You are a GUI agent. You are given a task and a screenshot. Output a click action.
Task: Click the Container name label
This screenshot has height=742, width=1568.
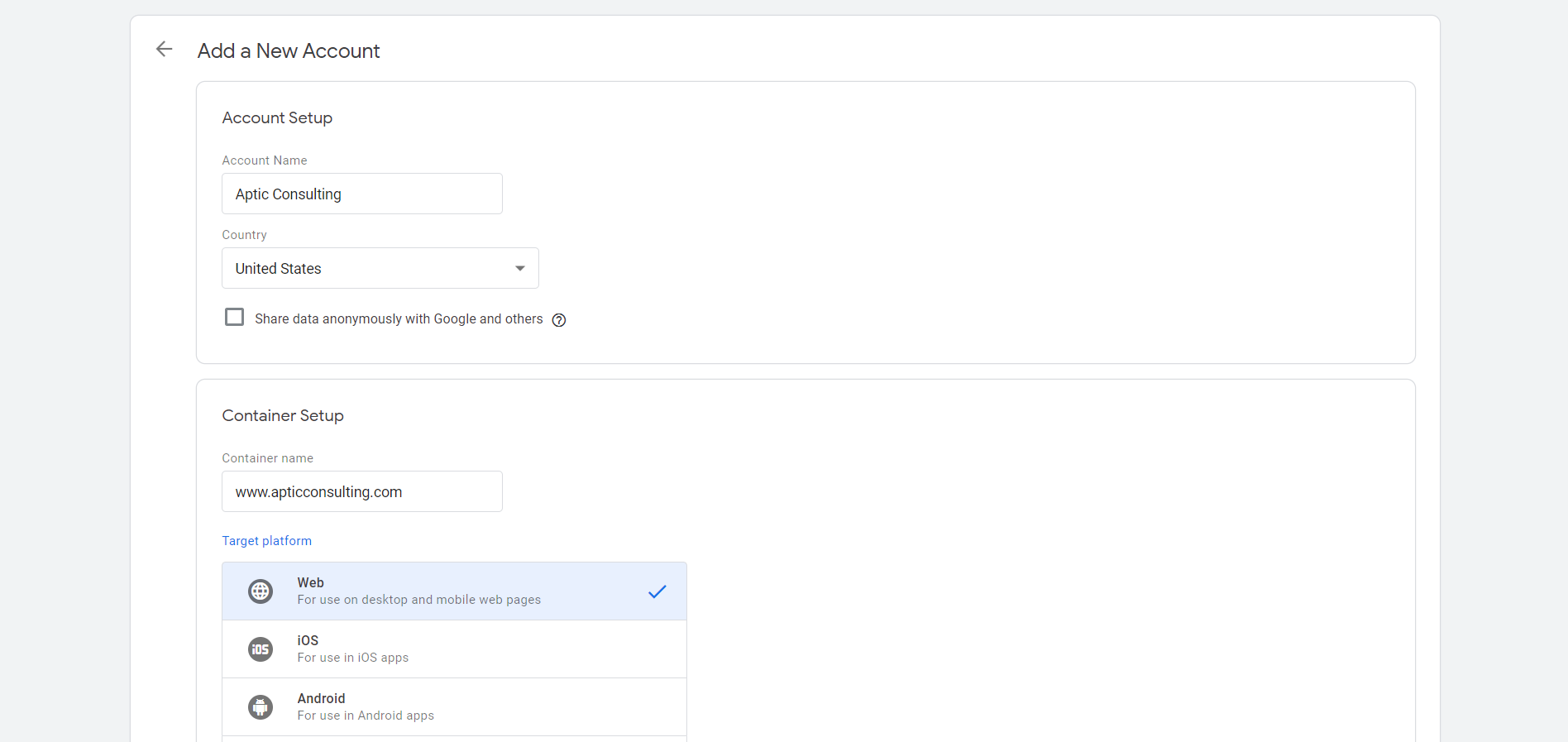tap(268, 458)
